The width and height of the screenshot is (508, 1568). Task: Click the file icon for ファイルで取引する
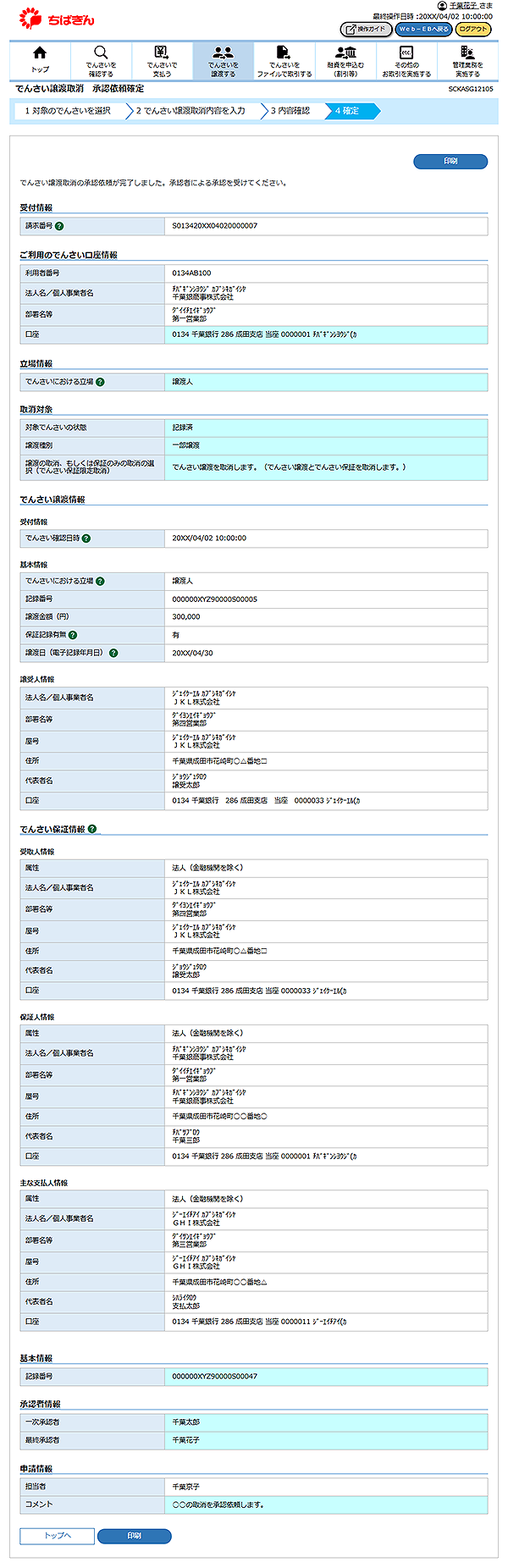[284, 53]
